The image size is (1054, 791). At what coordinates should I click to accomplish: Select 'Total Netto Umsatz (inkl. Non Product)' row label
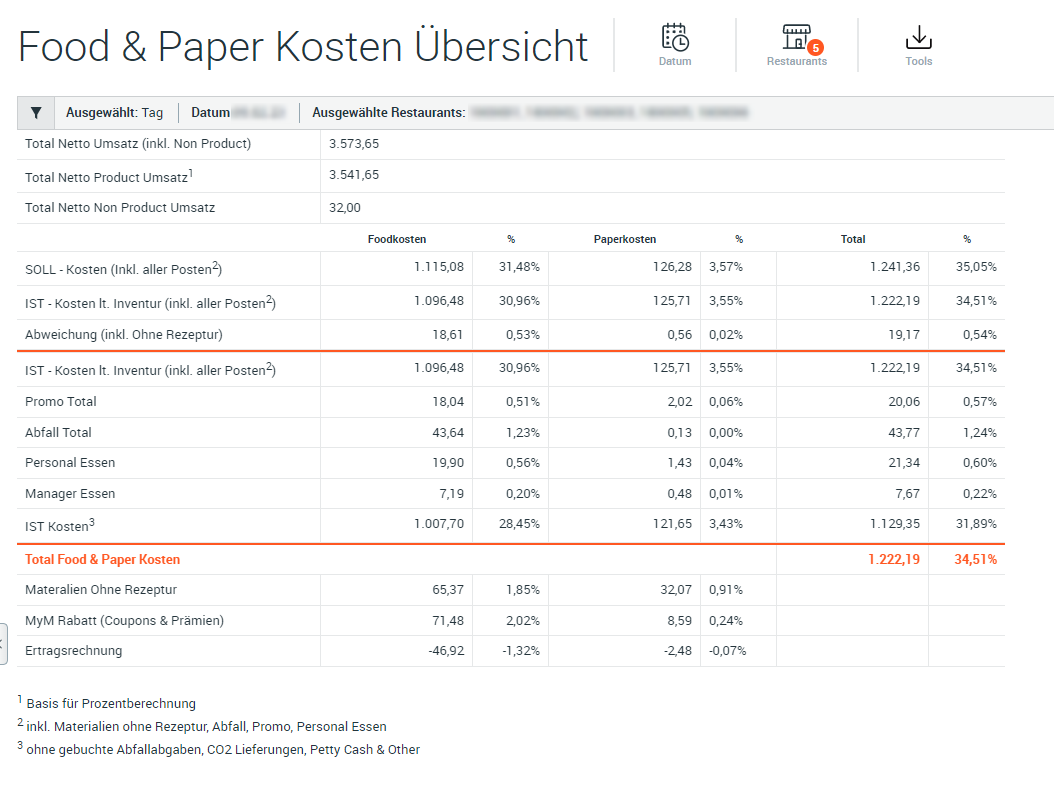[x=138, y=144]
